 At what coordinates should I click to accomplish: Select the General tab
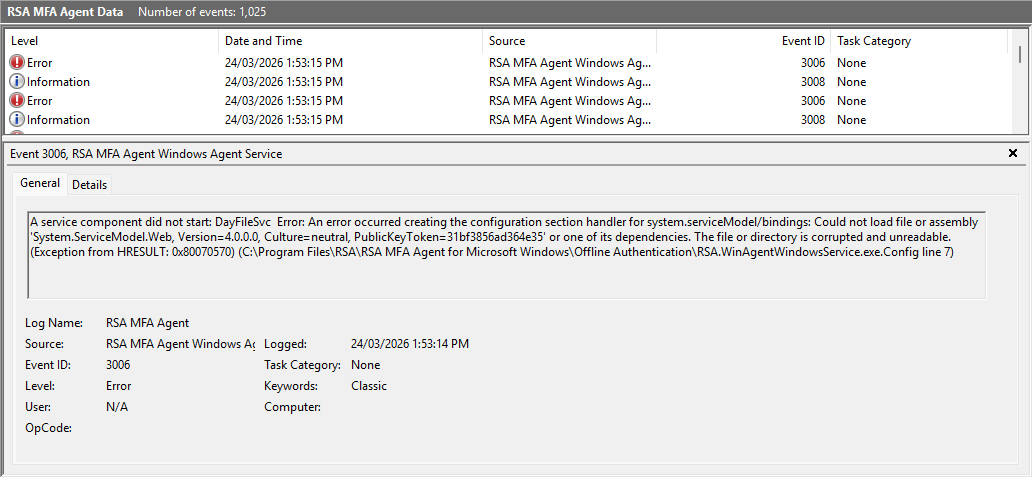40,183
